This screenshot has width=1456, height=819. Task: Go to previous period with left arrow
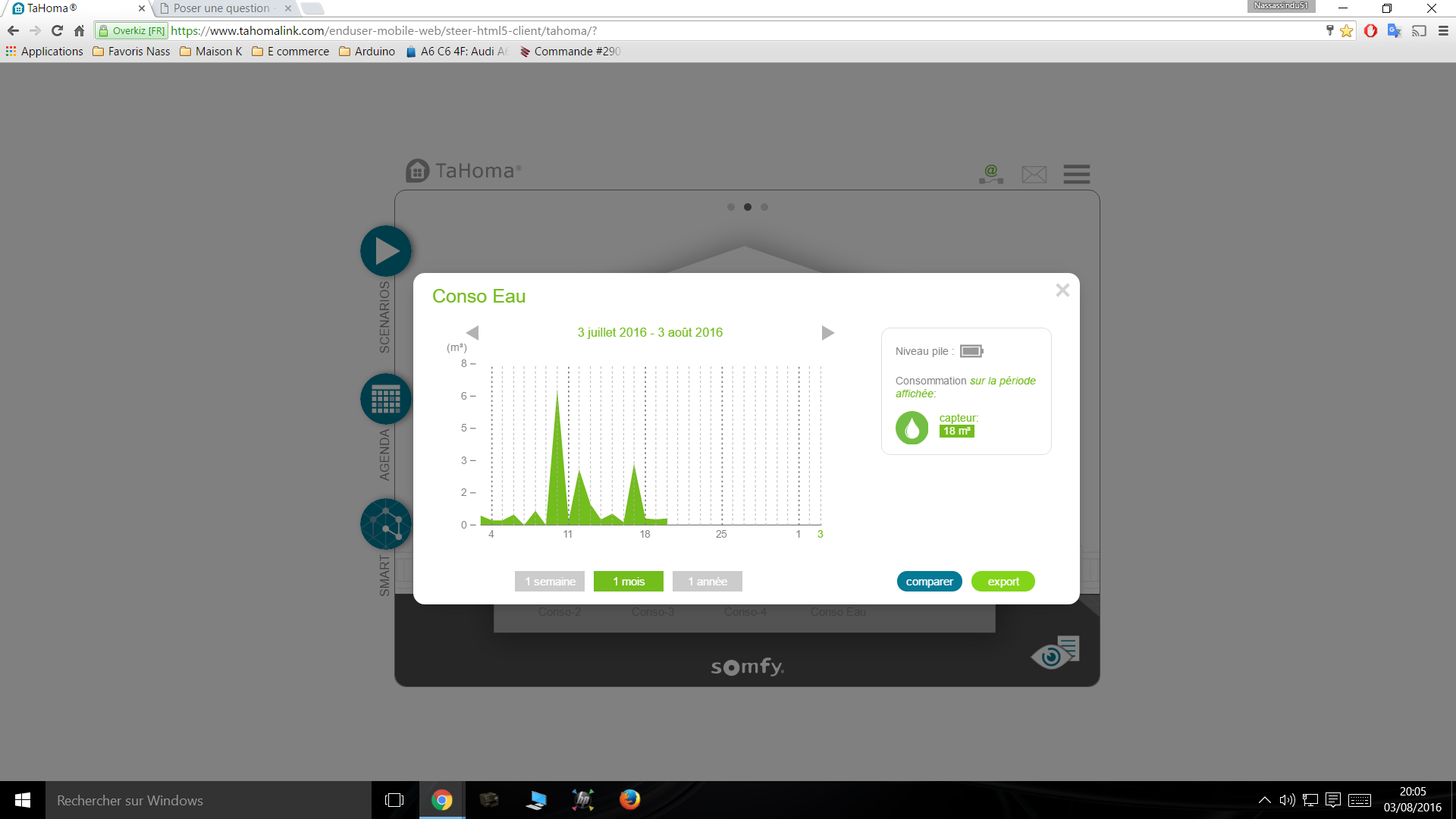point(472,333)
